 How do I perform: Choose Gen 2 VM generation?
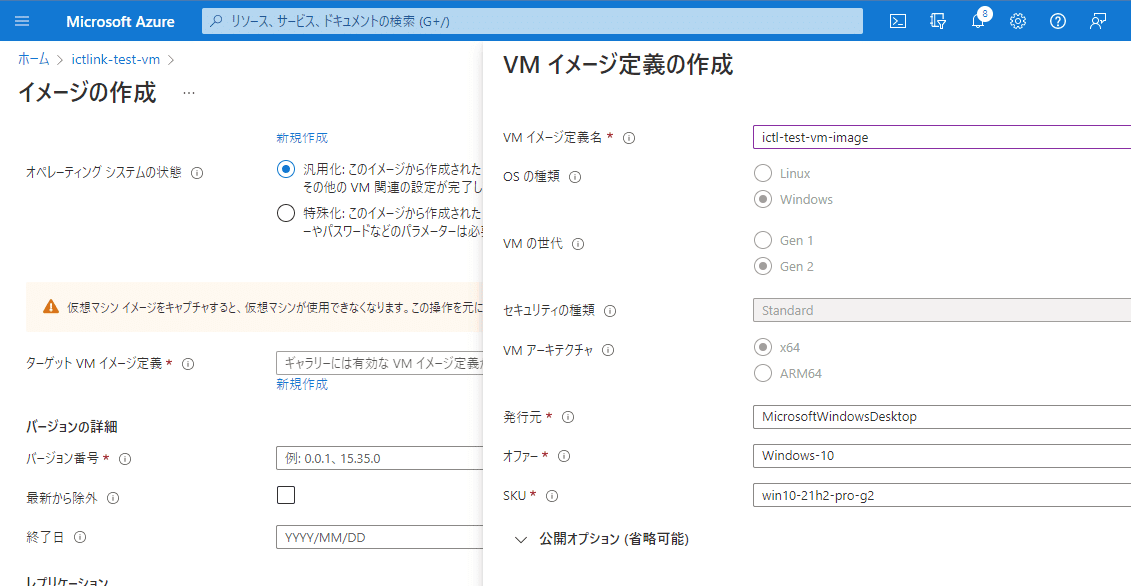pos(762,266)
